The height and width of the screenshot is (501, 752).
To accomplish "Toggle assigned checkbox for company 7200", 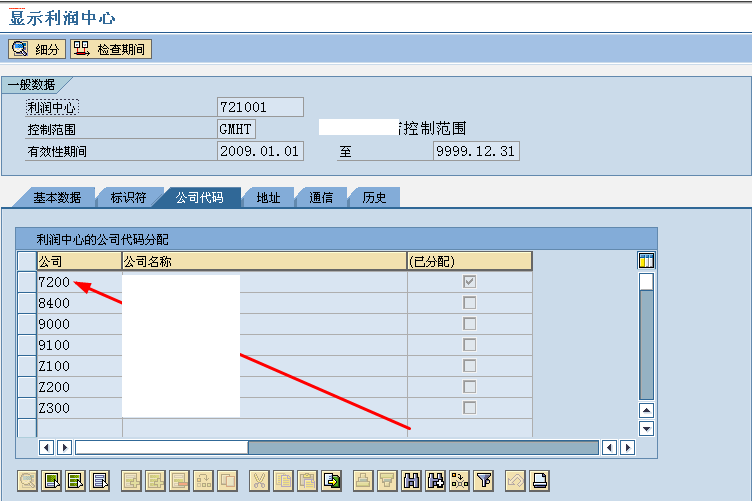I will pyautogui.click(x=470, y=281).
